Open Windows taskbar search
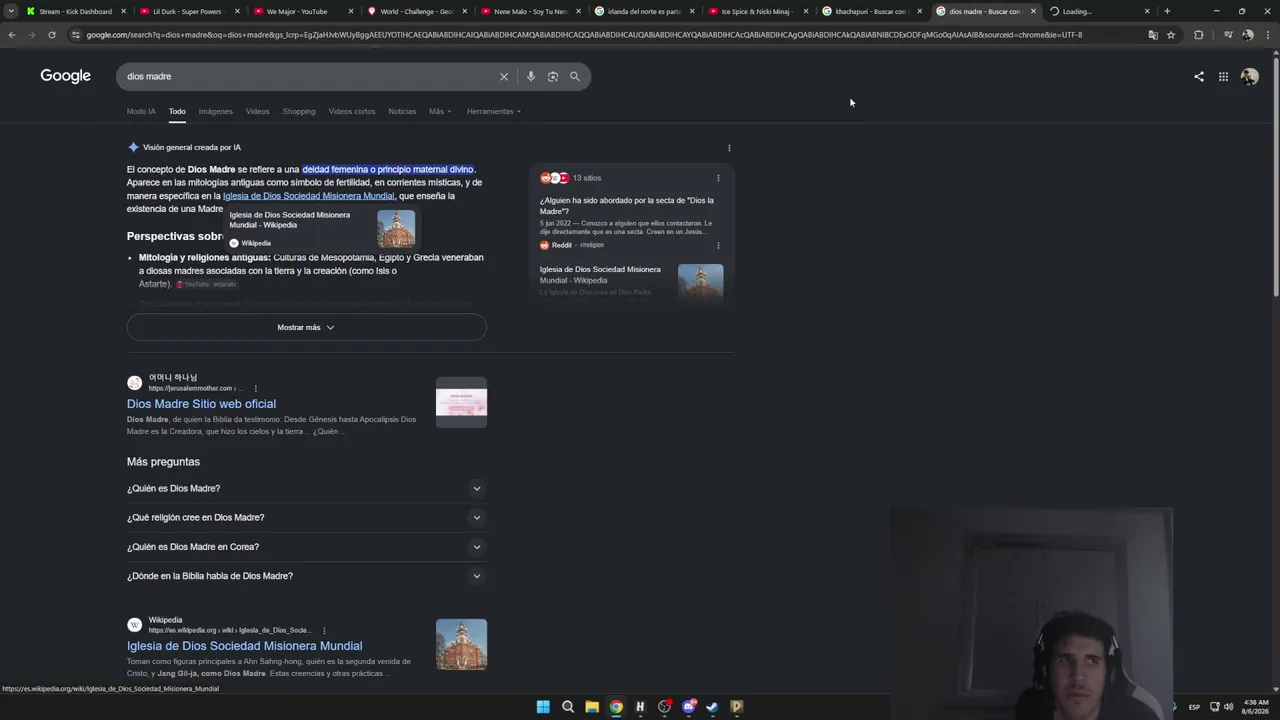 pyautogui.click(x=568, y=707)
